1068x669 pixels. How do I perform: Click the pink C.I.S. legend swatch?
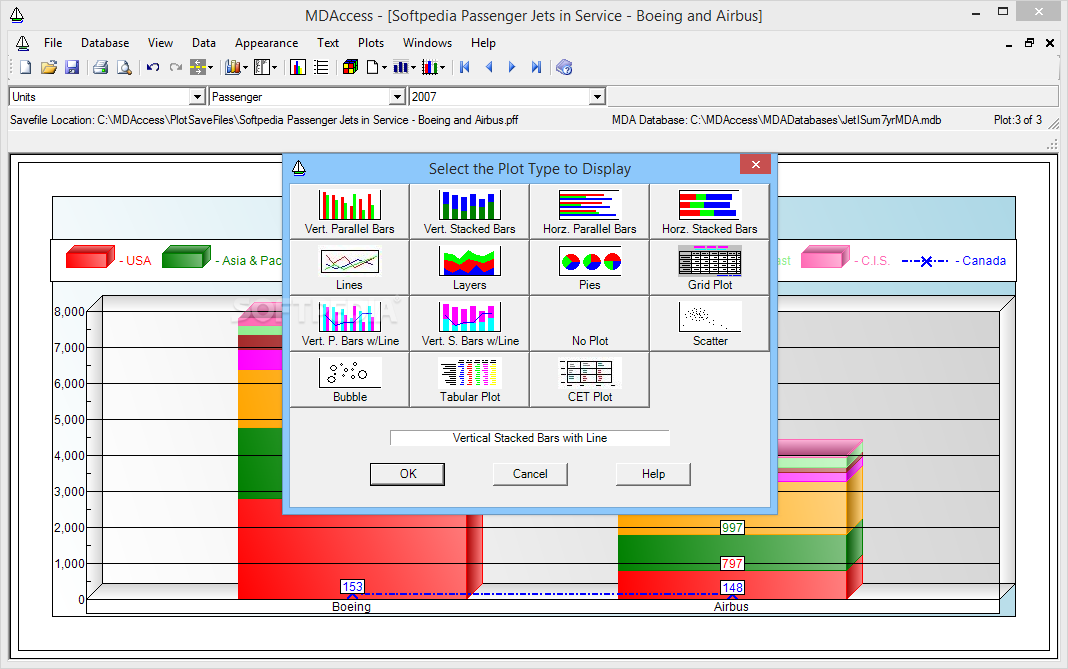826,257
